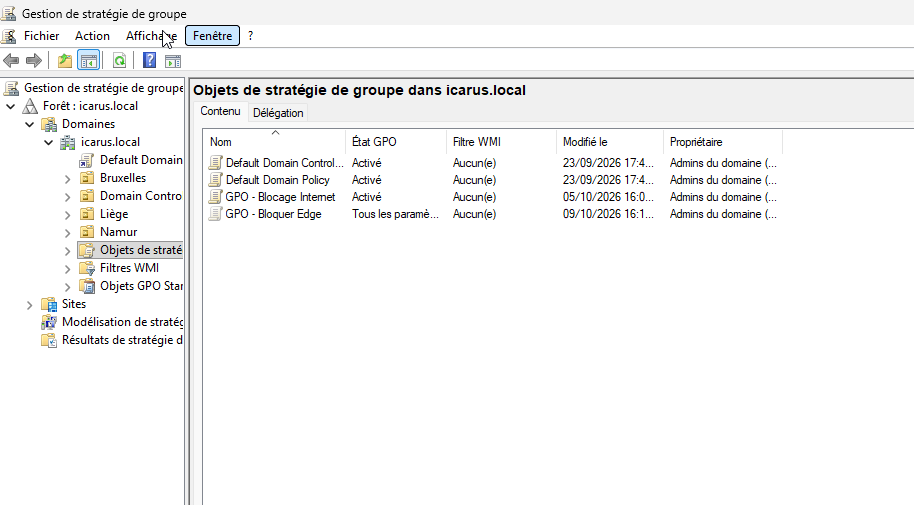Click the Liège OU icon
Screen dimensions: 914x505
point(87,214)
